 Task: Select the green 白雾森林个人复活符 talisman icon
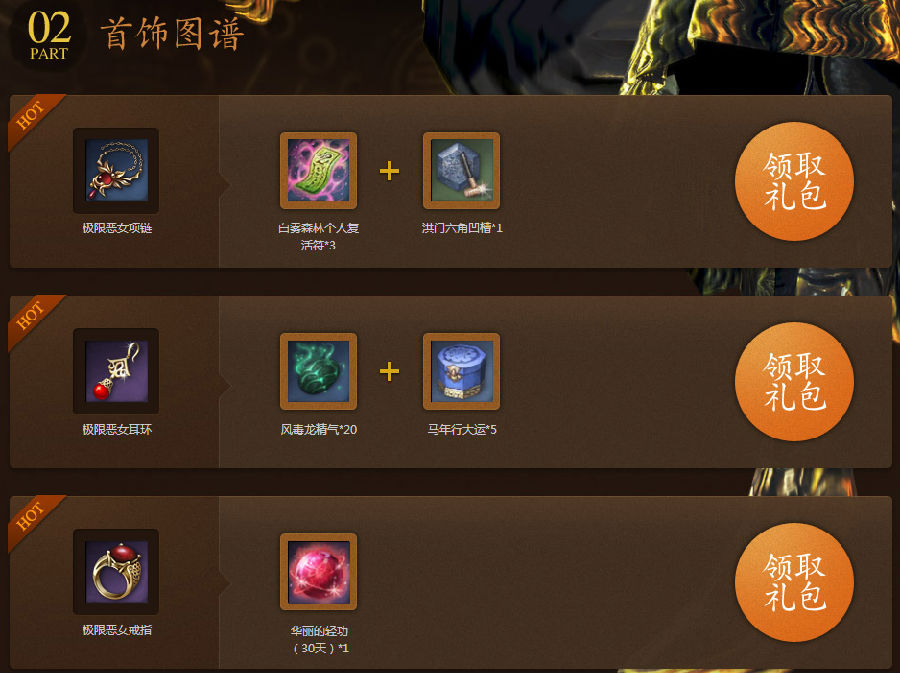pyautogui.click(x=319, y=170)
